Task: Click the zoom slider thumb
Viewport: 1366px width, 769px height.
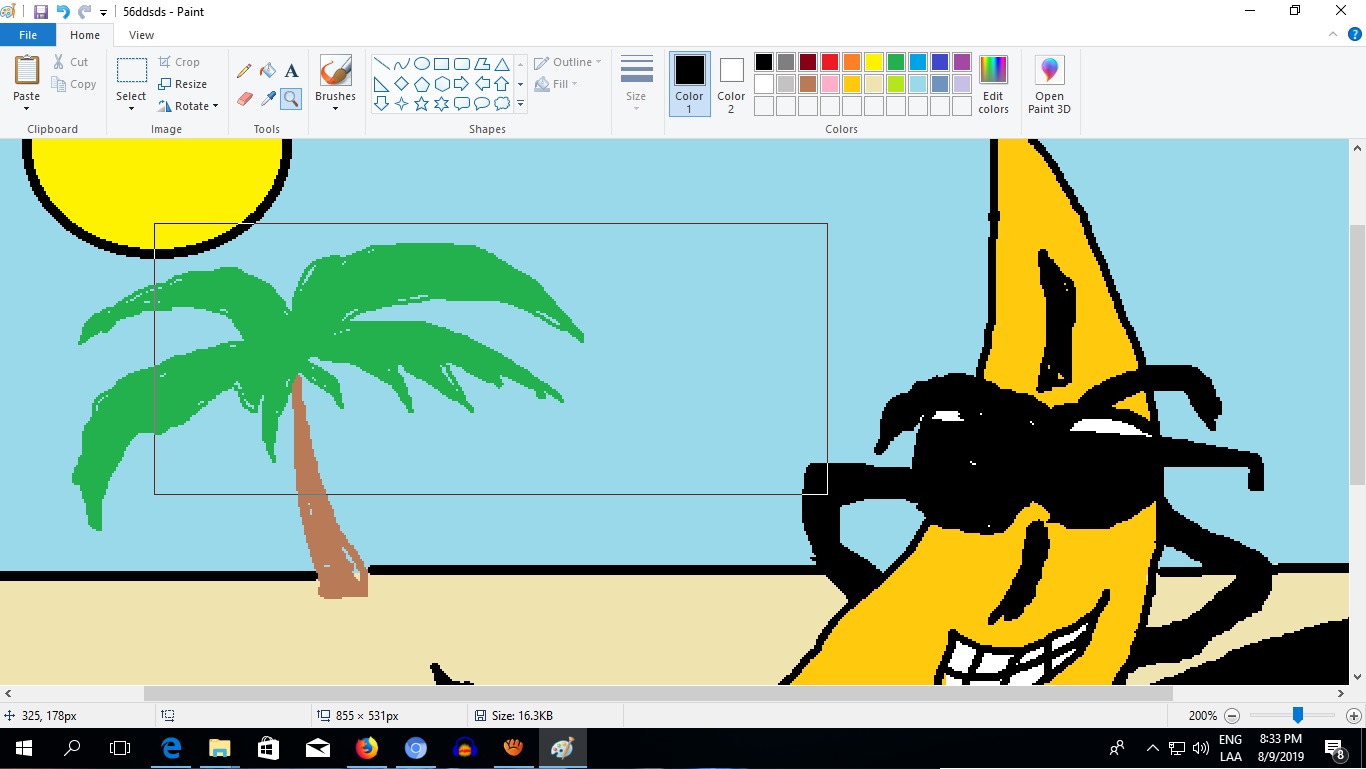Action: tap(1297, 715)
